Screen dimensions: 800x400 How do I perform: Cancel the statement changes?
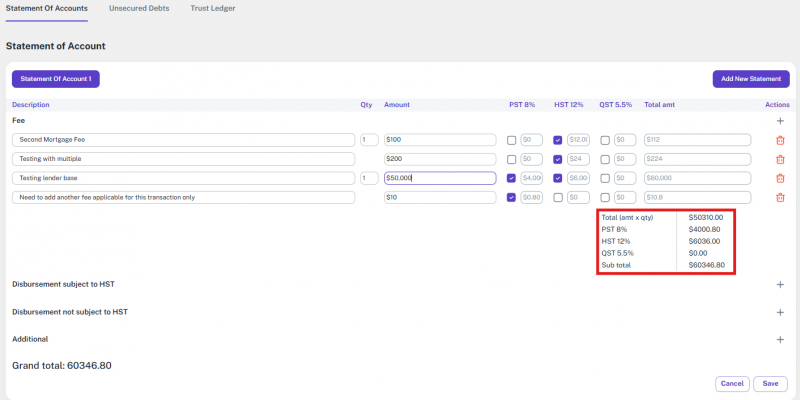(732, 383)
